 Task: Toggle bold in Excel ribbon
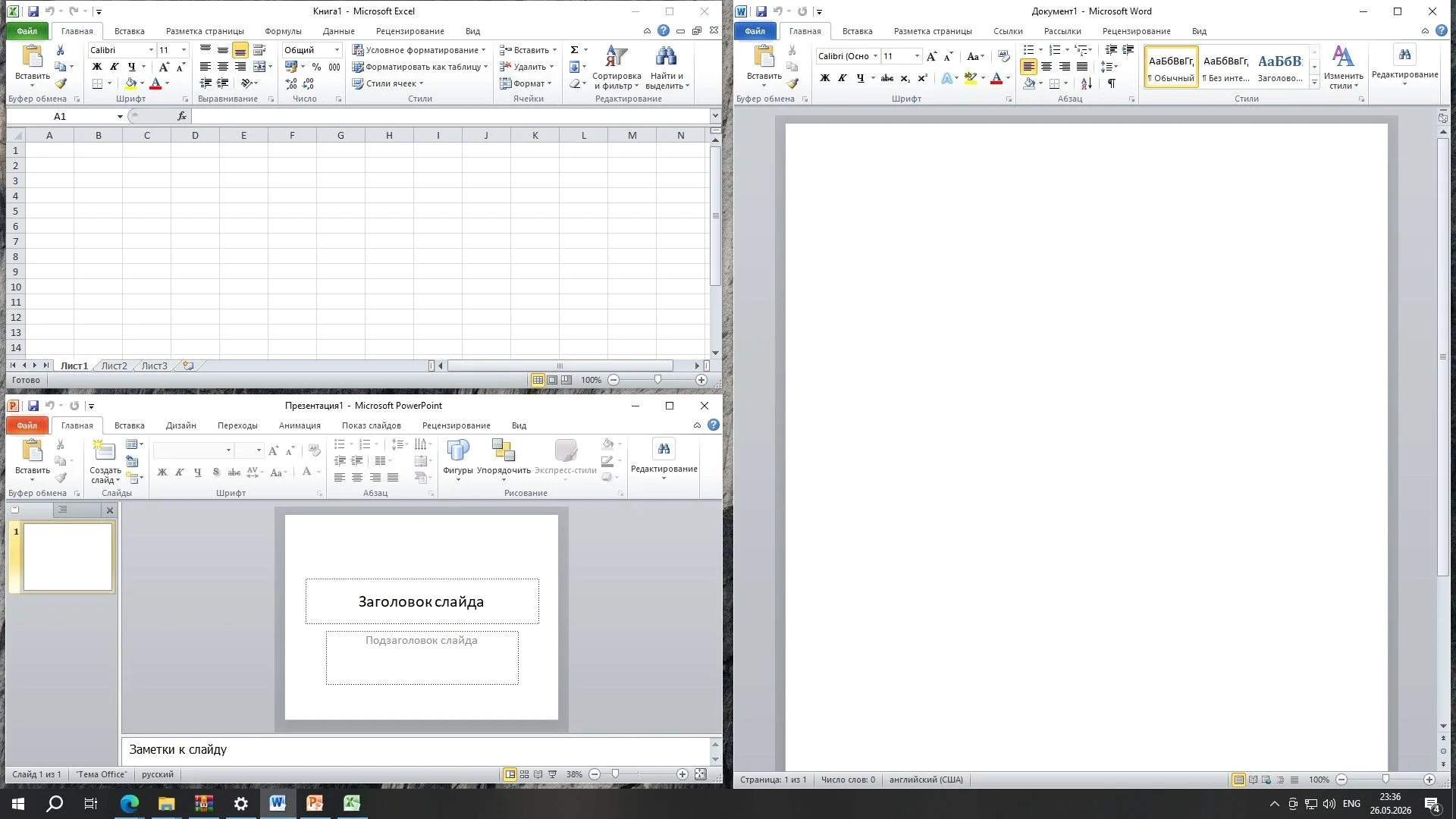(97, 67)
